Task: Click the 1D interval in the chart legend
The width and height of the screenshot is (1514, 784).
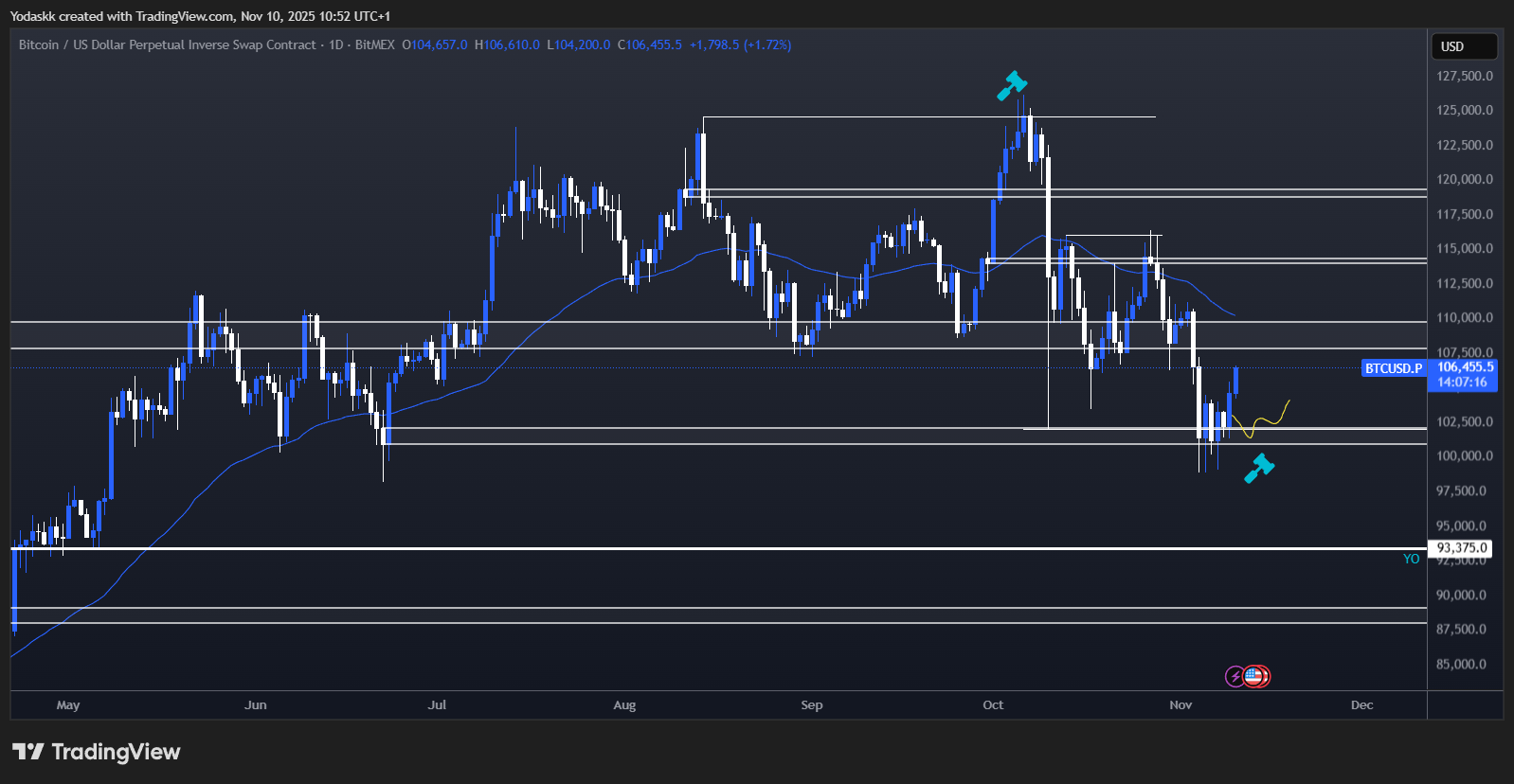Action: [335, 45]
